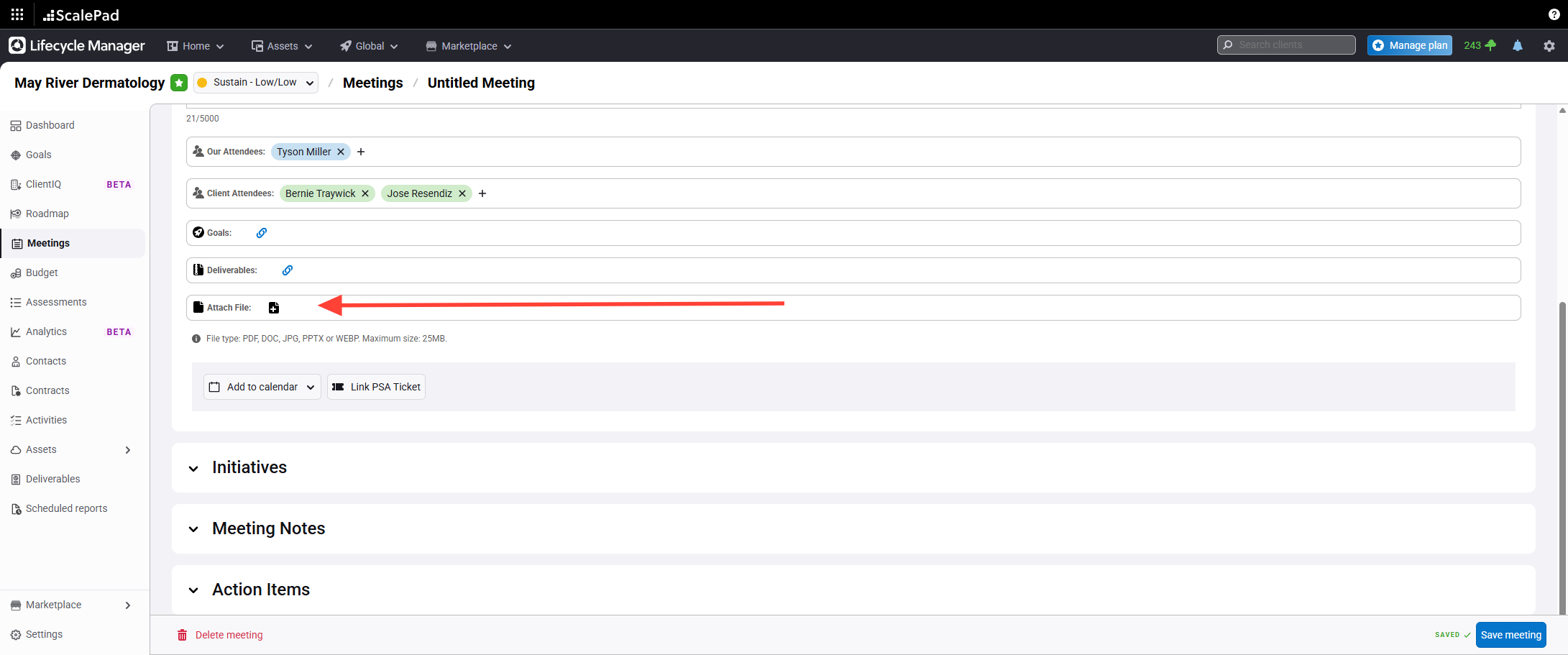Add another attendee to Our Attendees
Screen dimensions: 1568x655
coord(361,152)
